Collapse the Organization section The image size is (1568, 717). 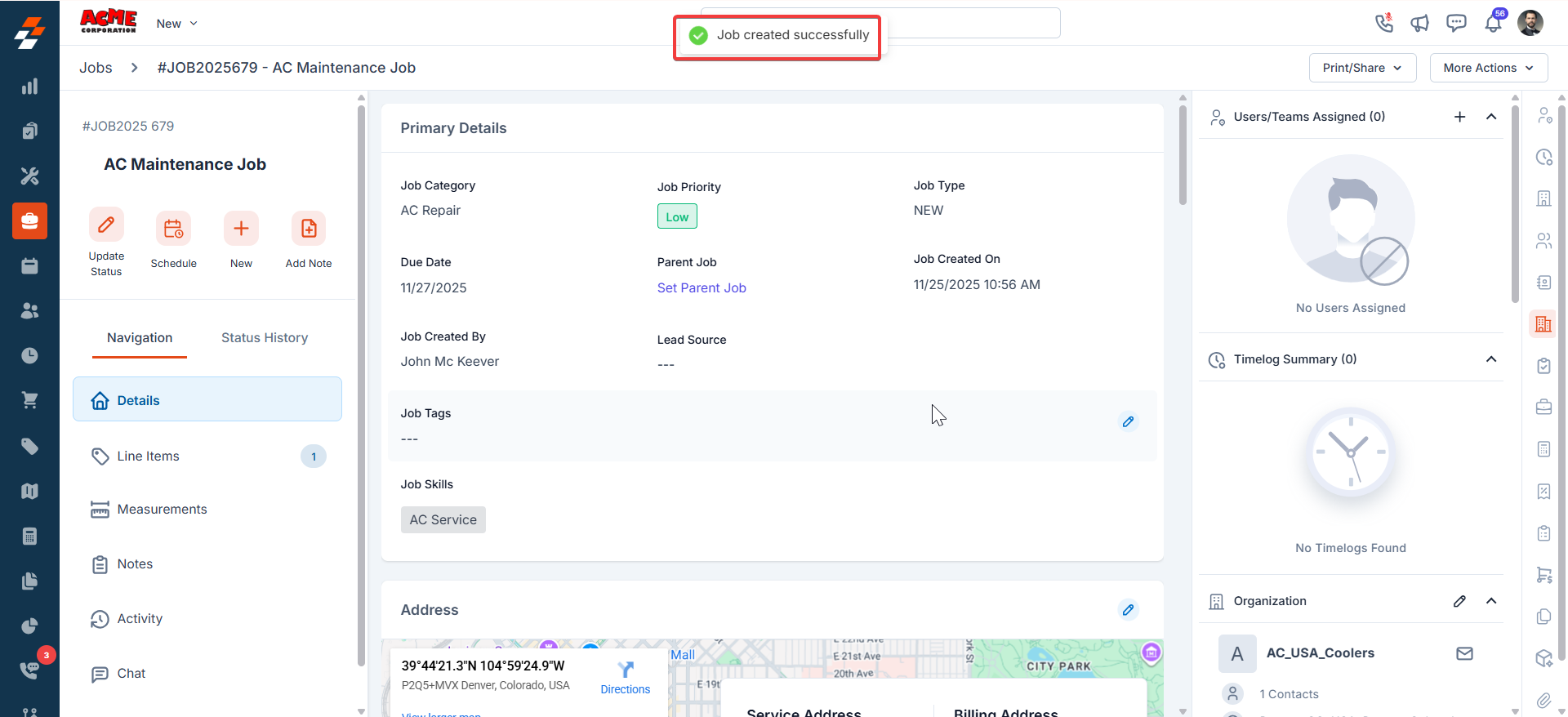coord(1491,601)
